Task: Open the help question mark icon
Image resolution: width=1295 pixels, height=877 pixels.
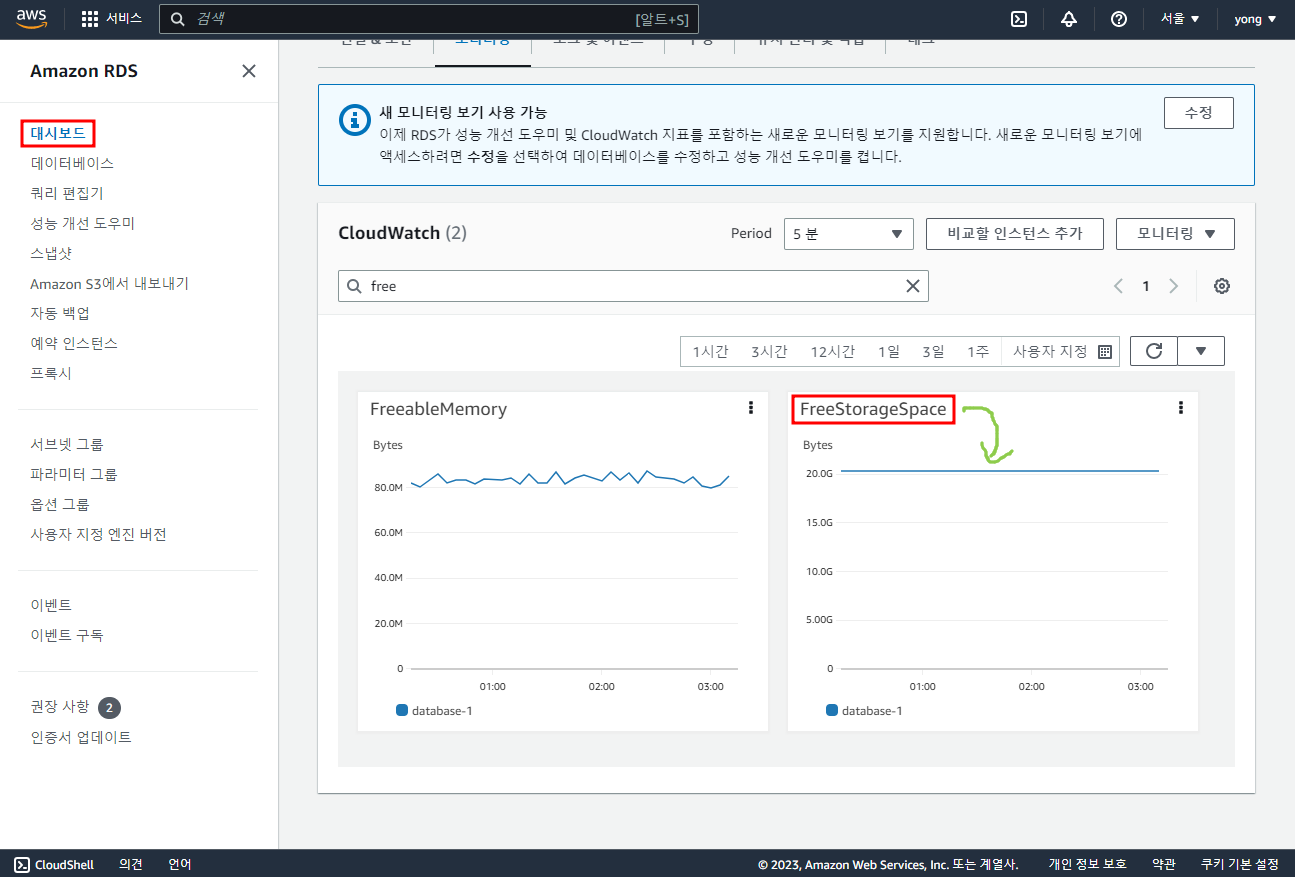Action: [x=1119, y=19]
